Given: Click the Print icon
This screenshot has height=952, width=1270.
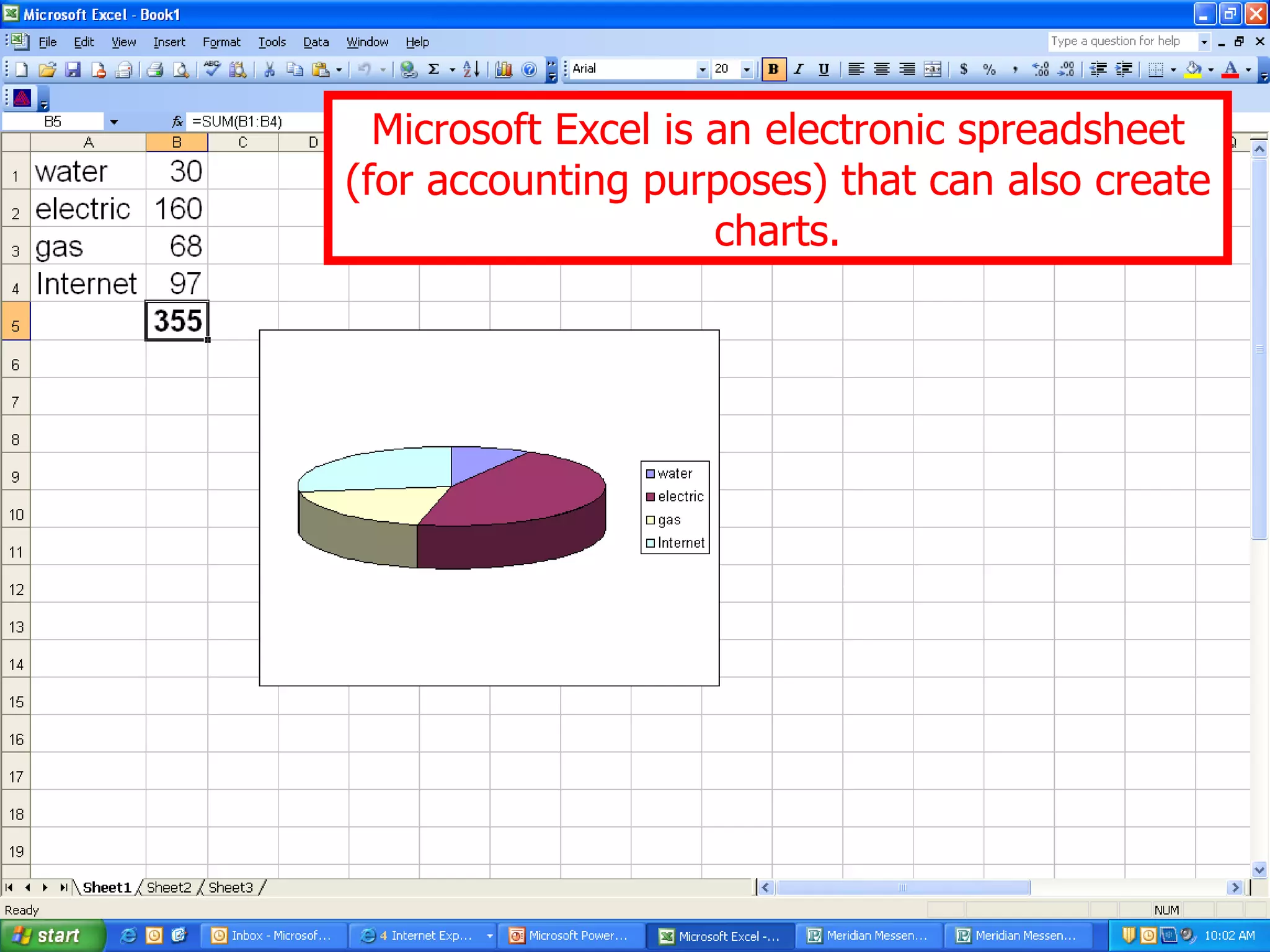Looking at the screenshot, I should [154, 69].
